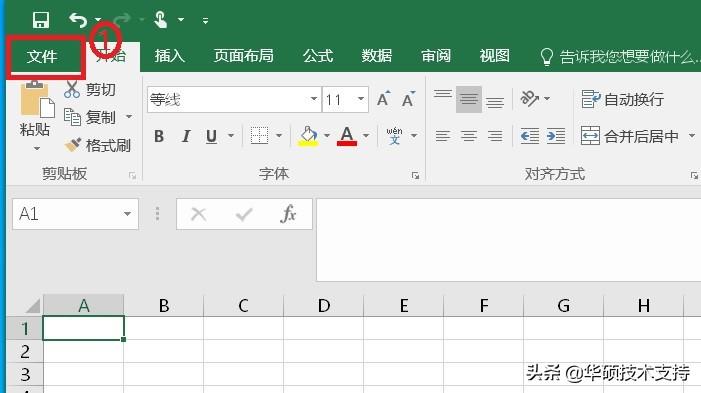The width and height of the screenshot is (701, 393).
Task: Open the Name Box A1 dropdown
Action: point(127,214)
